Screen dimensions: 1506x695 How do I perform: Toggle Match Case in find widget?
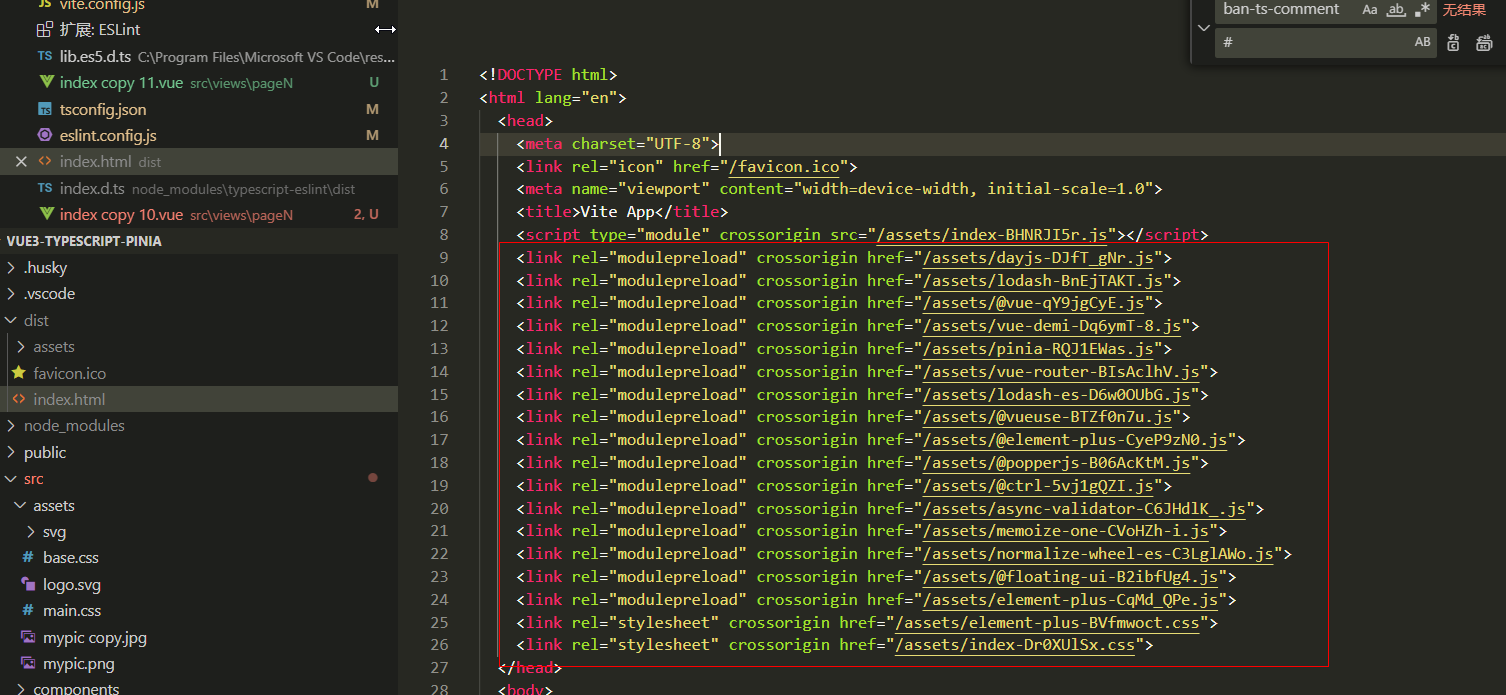[1370, 10]
